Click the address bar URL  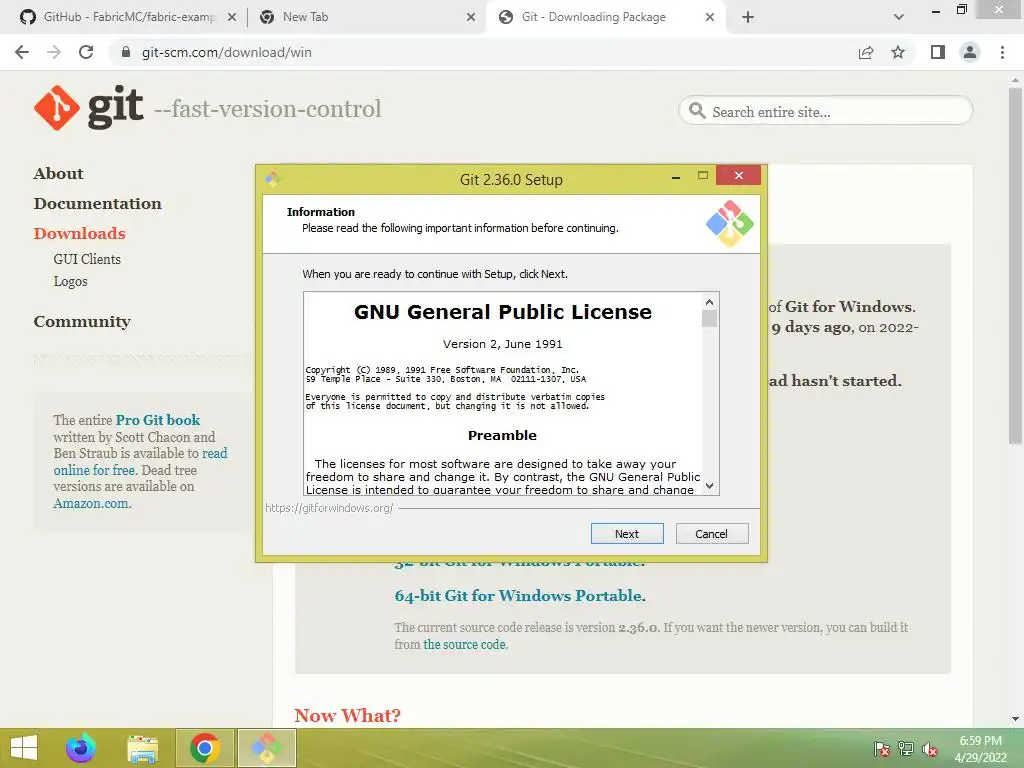(227, 52)
